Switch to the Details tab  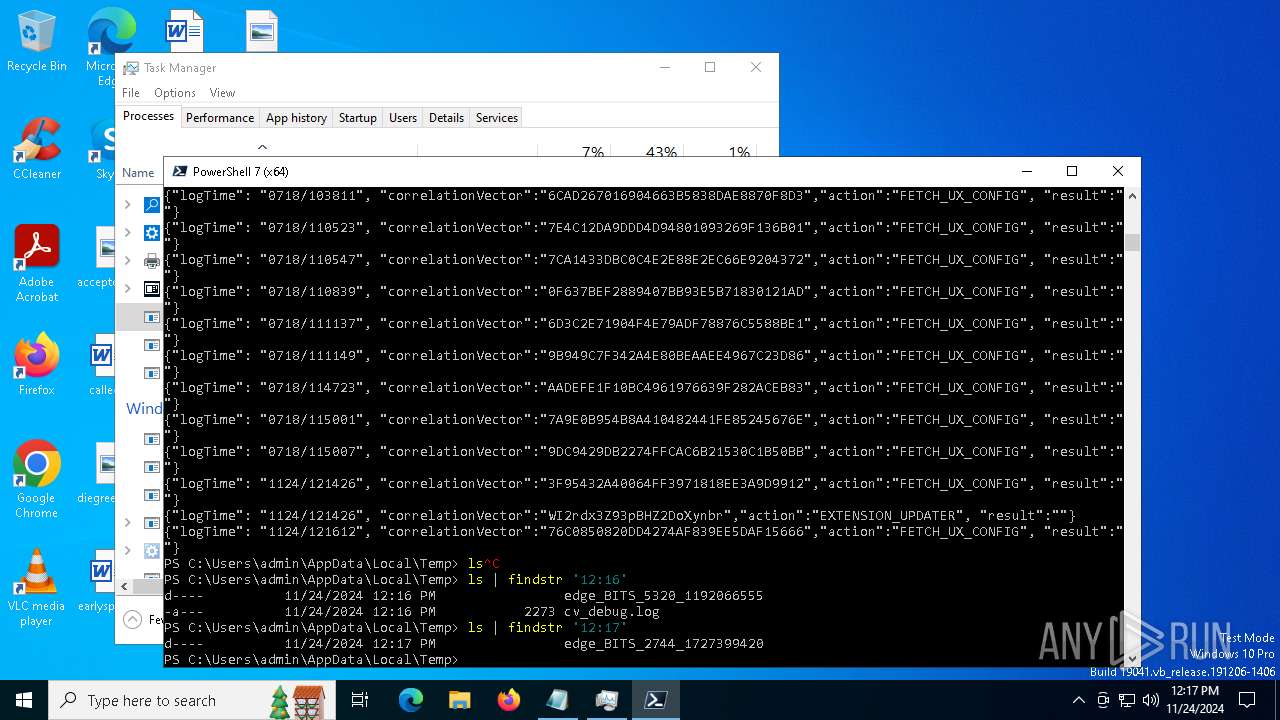coord(446,118)
